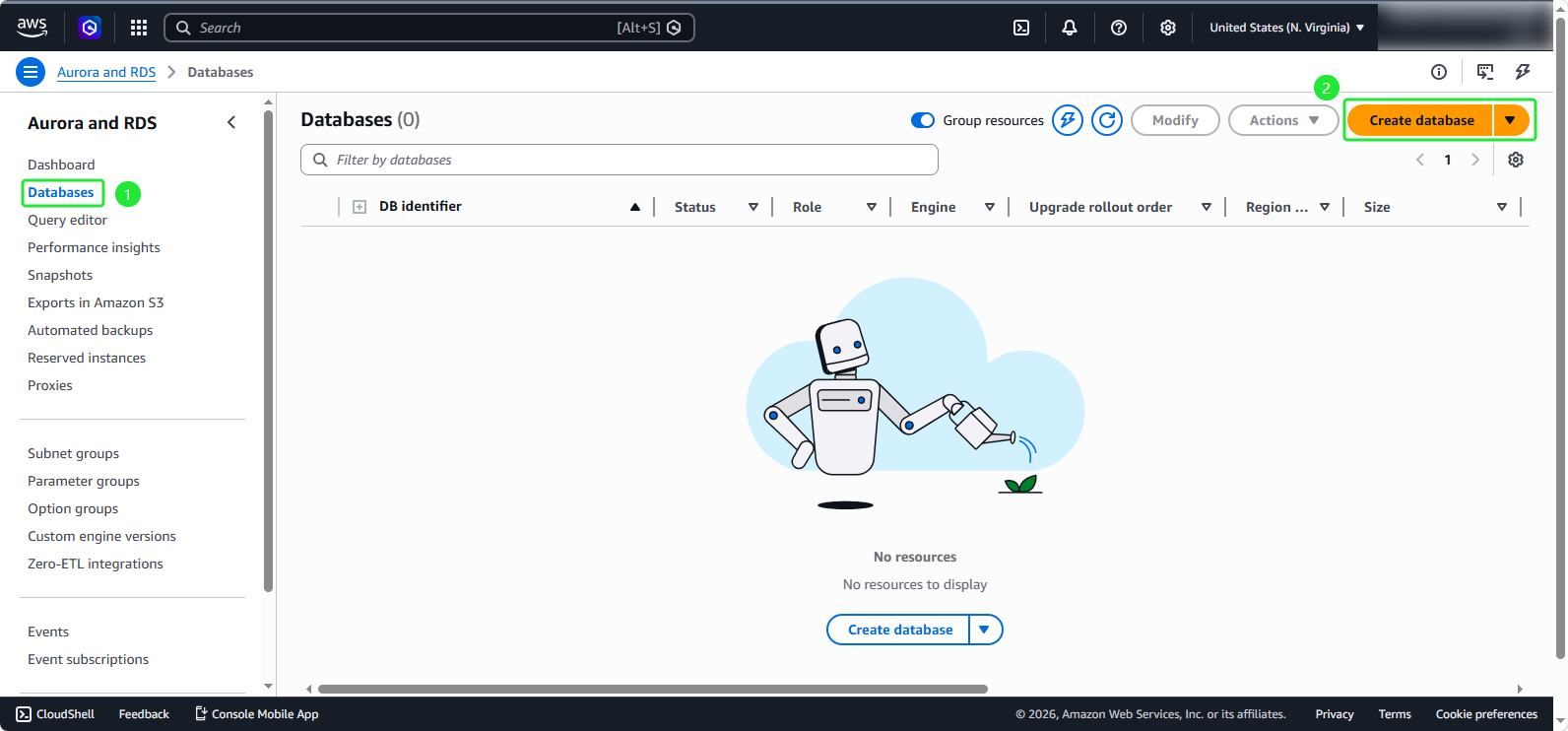Sort by DB identifier column arrow
This screenshot has width=1568, height=731.
pyautogui.click(x=635, y=207)
